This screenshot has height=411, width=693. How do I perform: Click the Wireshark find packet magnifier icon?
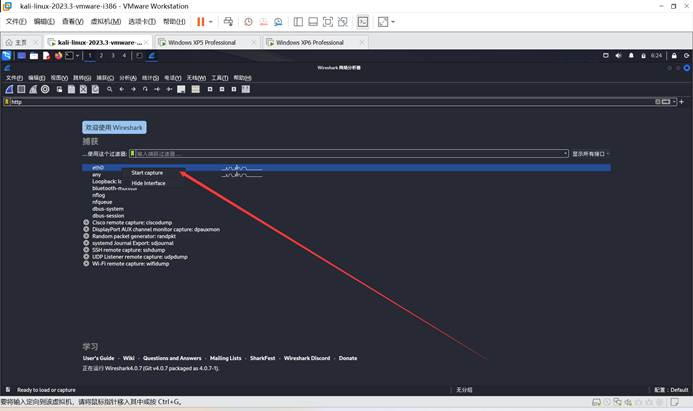[109, 89]
